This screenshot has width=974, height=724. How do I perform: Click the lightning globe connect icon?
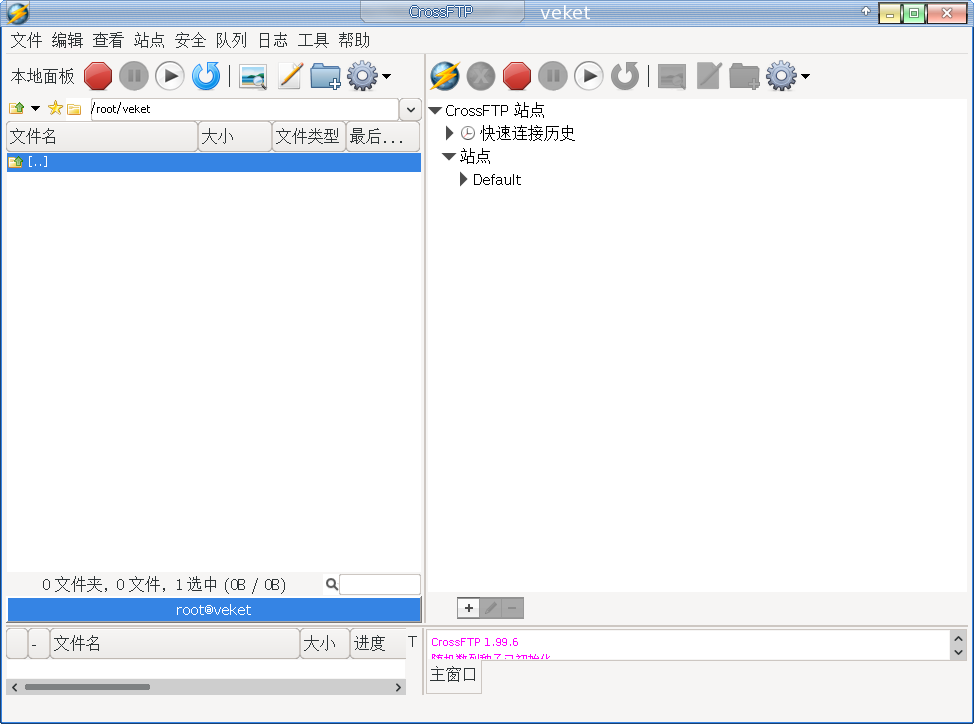[445, 76]
